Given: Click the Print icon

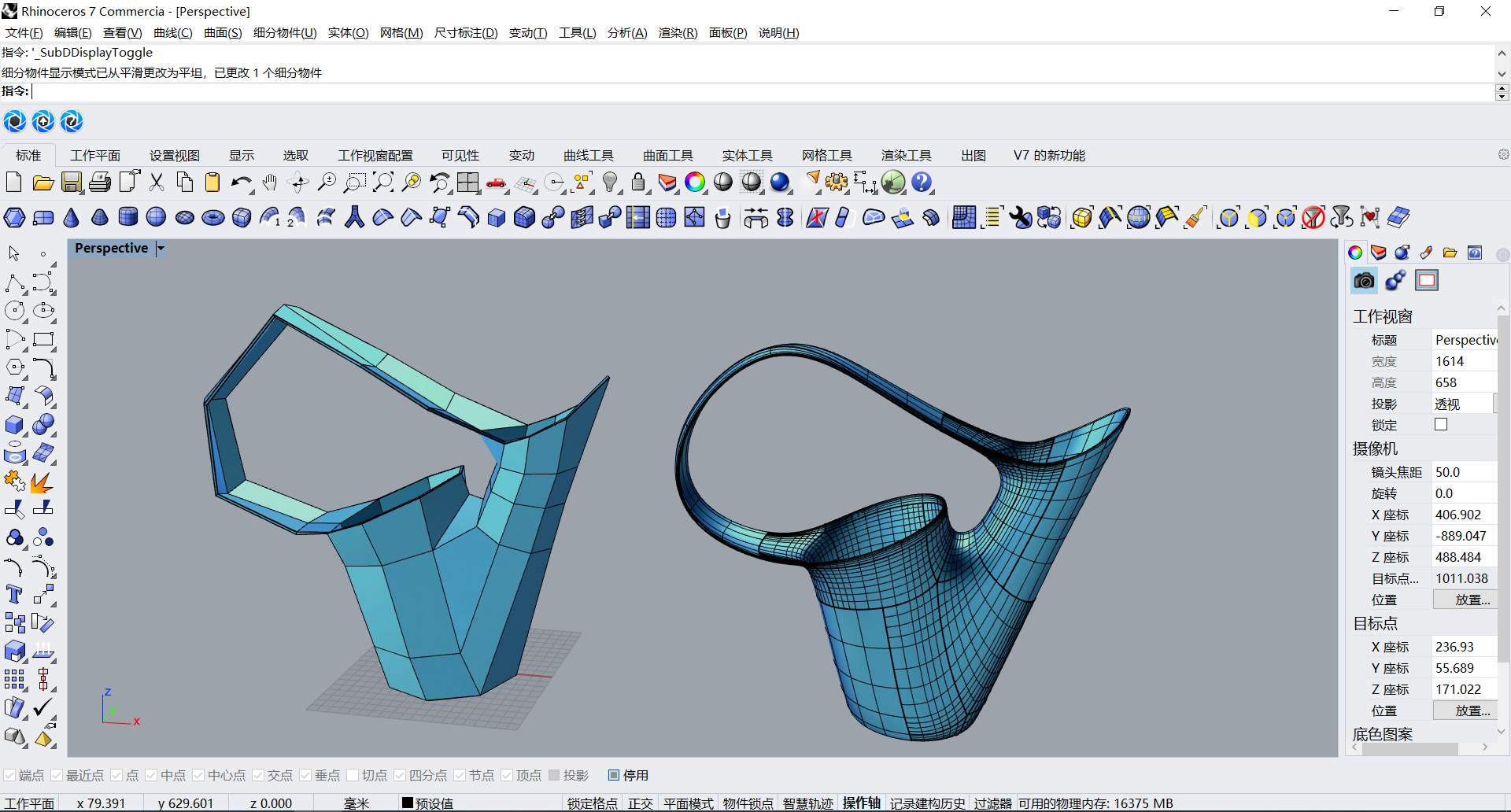Looking at the screenshot, I should click(100, 183).
